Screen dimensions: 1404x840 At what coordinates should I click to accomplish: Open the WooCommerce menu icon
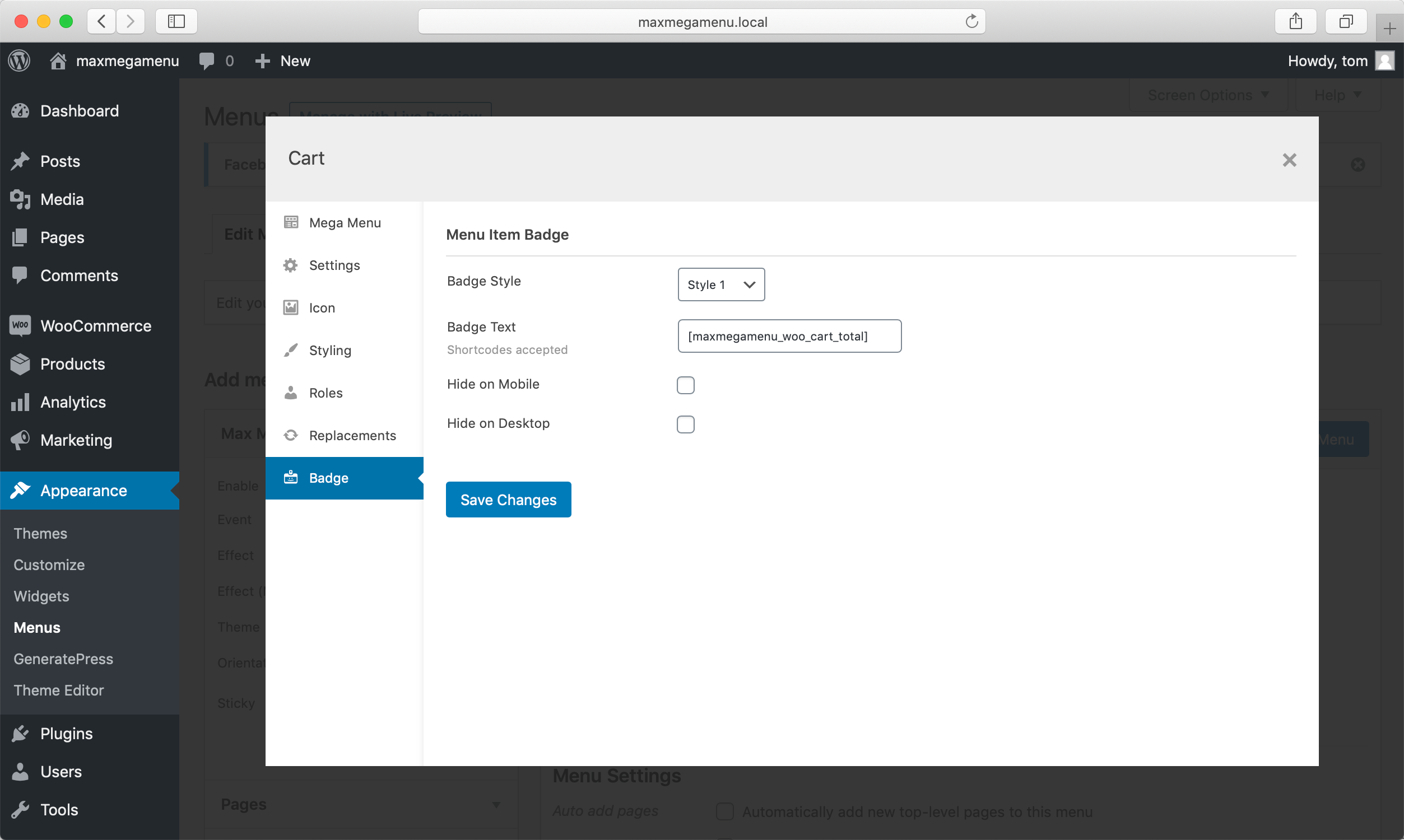point(20,326)
